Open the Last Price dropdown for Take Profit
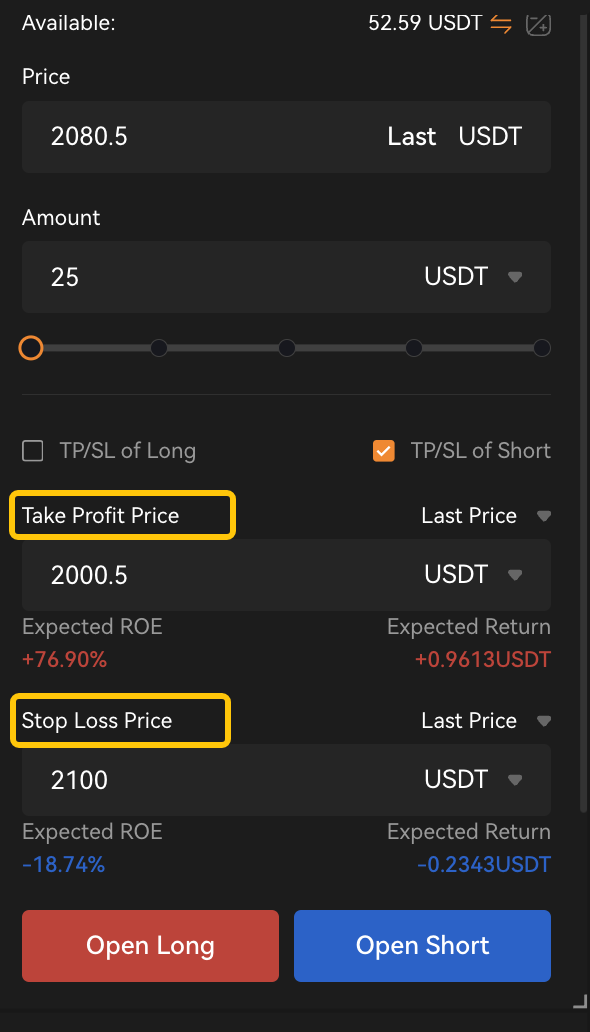 (x=541, y=516)
